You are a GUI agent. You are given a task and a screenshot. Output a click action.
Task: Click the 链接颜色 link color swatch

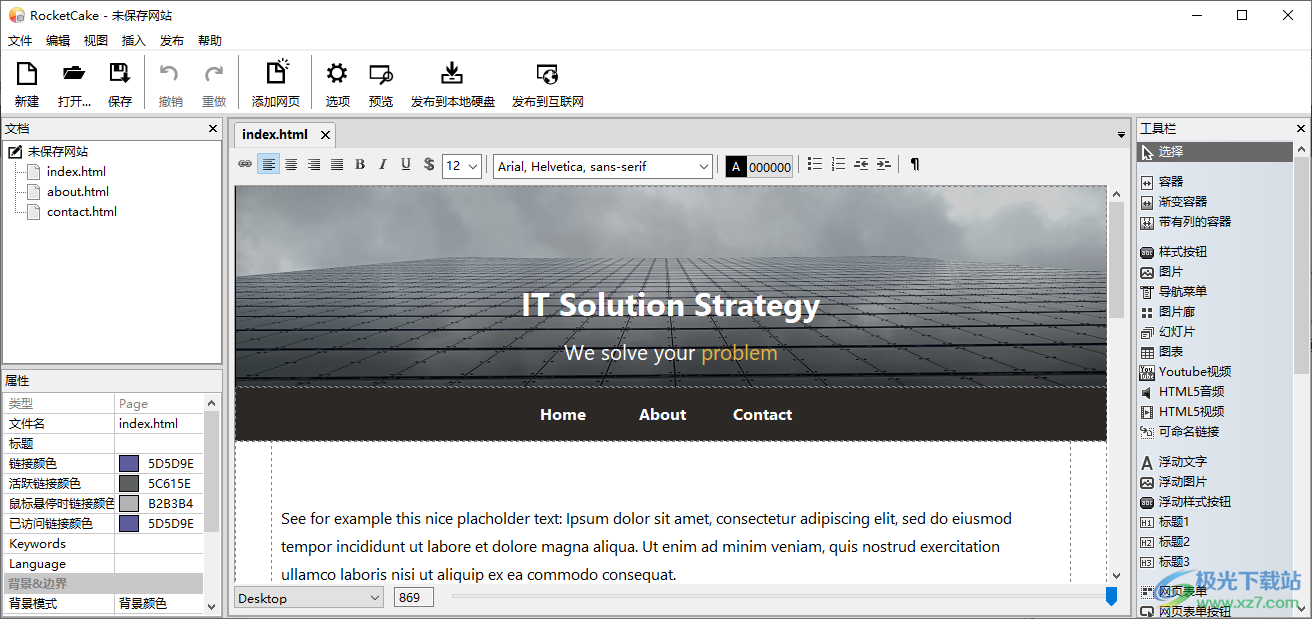coord(129,464)
